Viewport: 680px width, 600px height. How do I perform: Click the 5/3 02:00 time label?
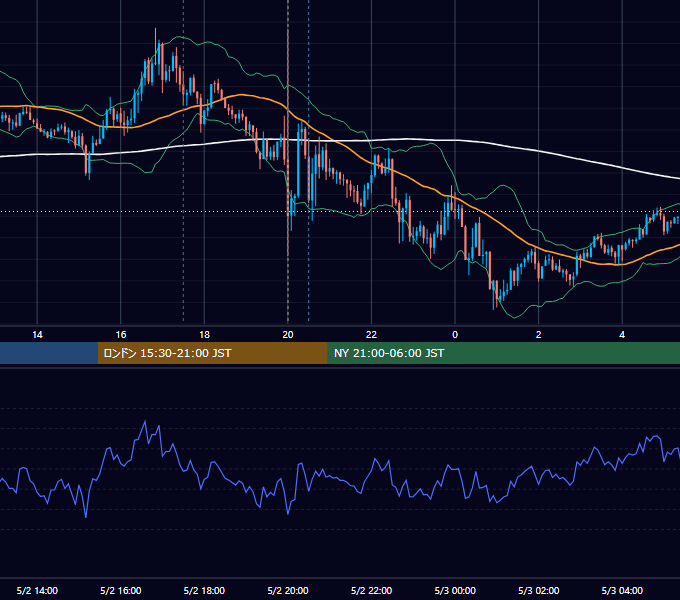539,590
